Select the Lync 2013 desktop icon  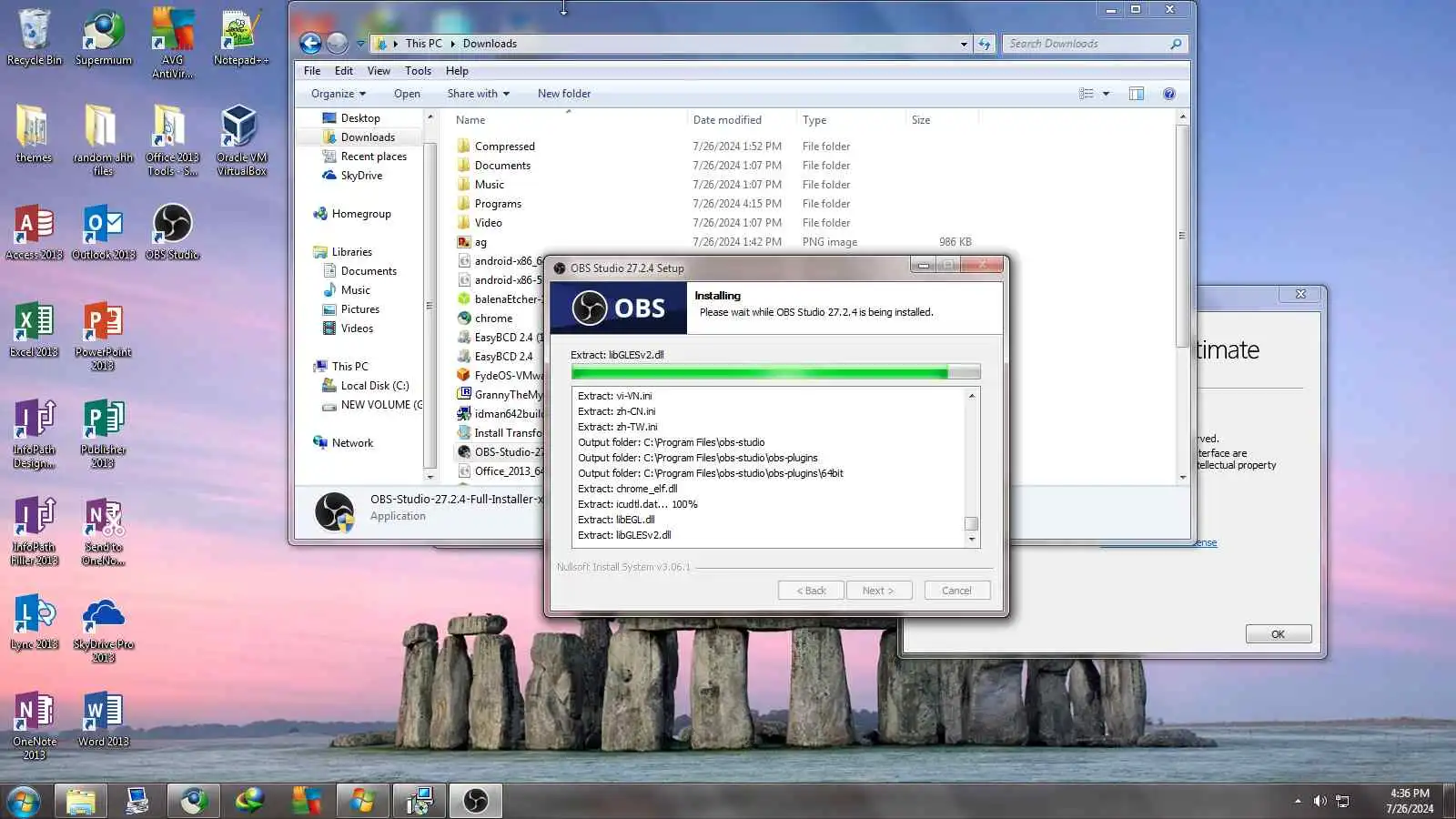[x=34, y=622]
